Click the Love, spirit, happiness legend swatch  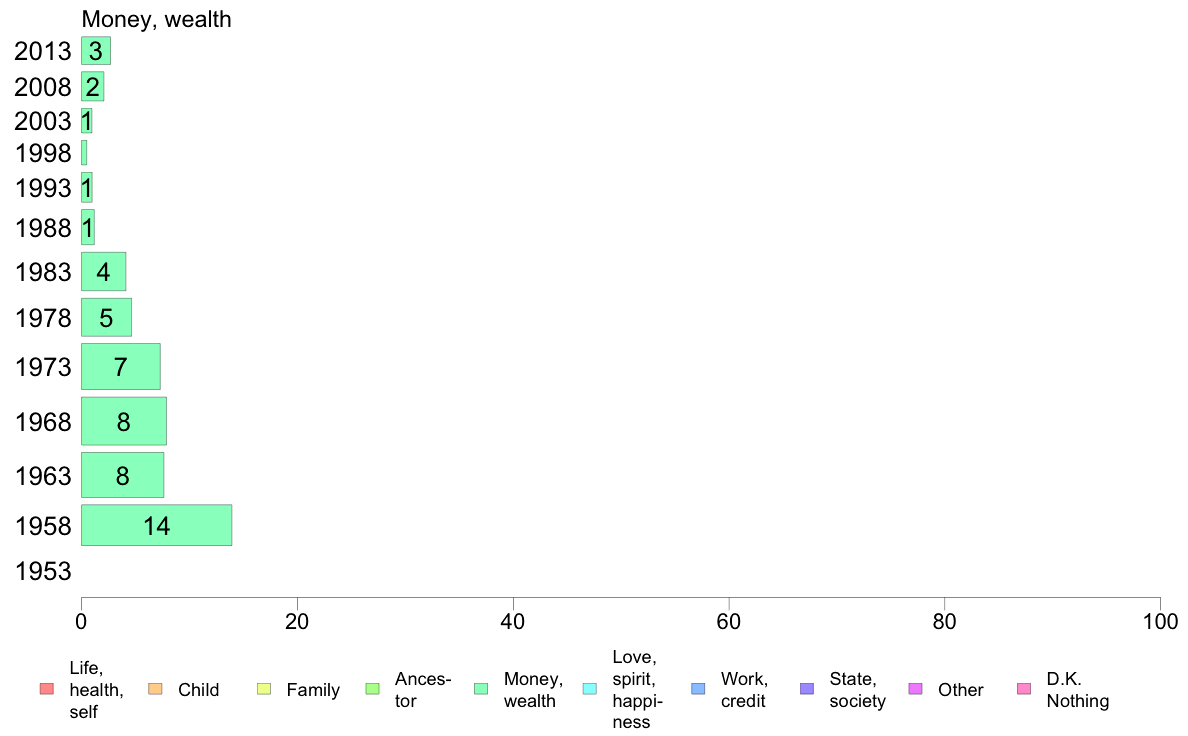click(x=589, y=689)
